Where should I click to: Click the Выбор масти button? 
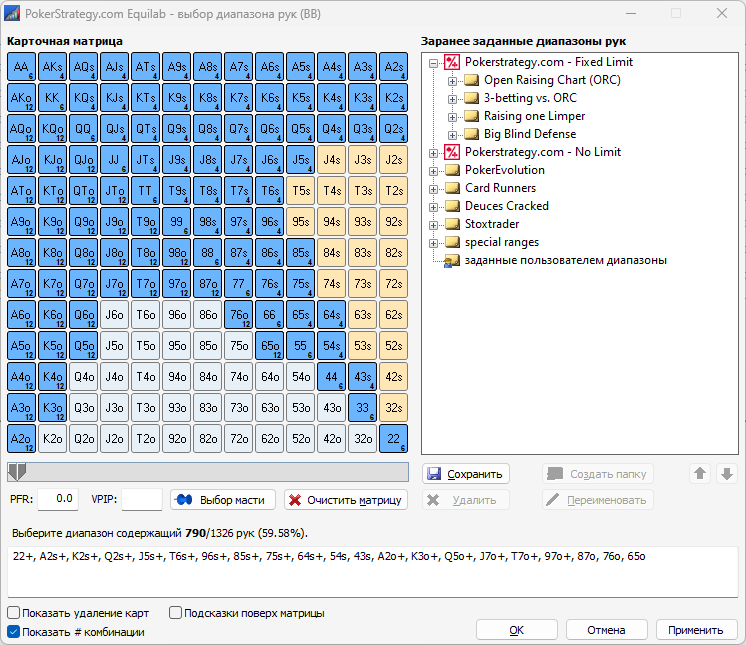223,500
